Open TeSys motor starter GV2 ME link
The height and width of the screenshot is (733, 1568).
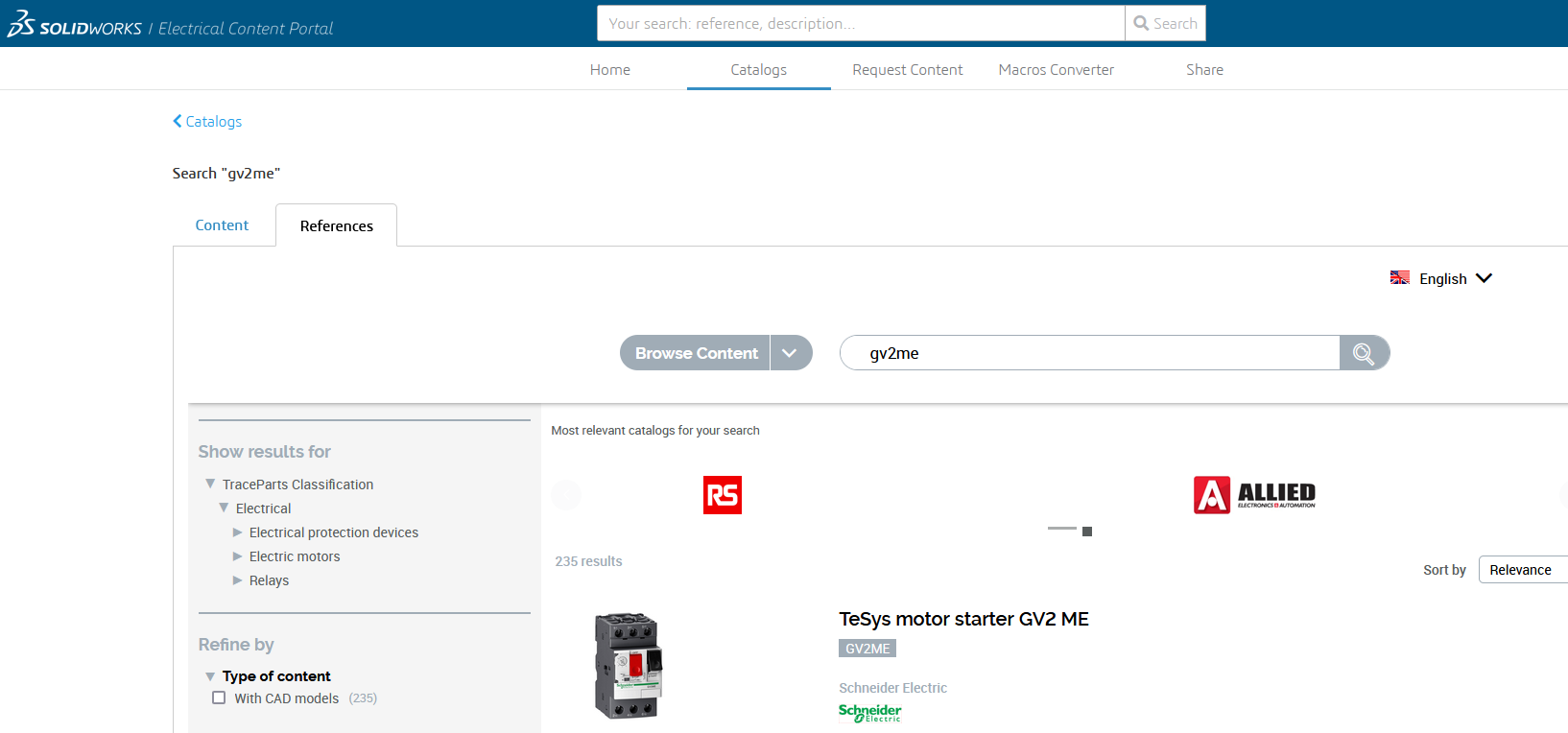(x=963, y=619)
